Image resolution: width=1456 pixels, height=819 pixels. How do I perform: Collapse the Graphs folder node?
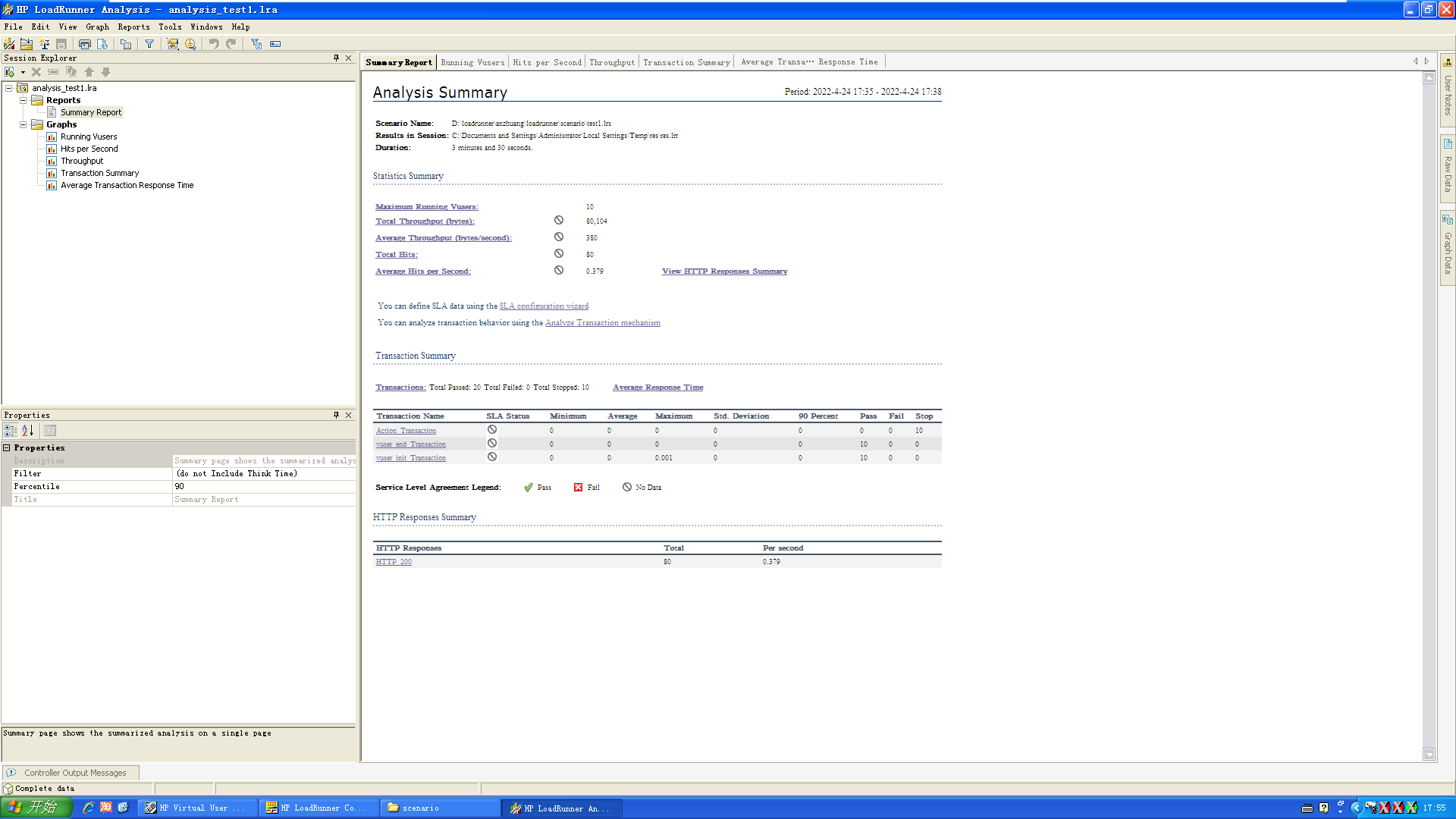24,124
